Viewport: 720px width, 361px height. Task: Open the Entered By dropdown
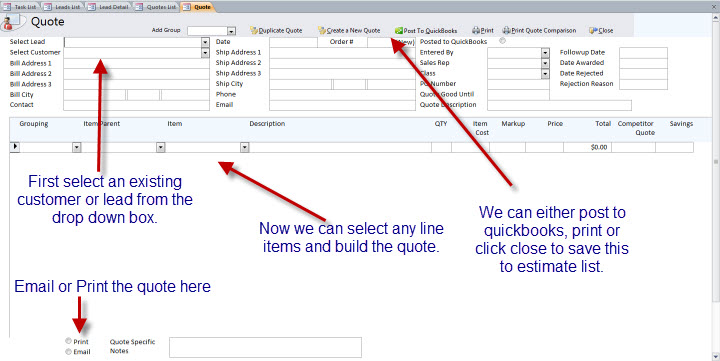545,52
